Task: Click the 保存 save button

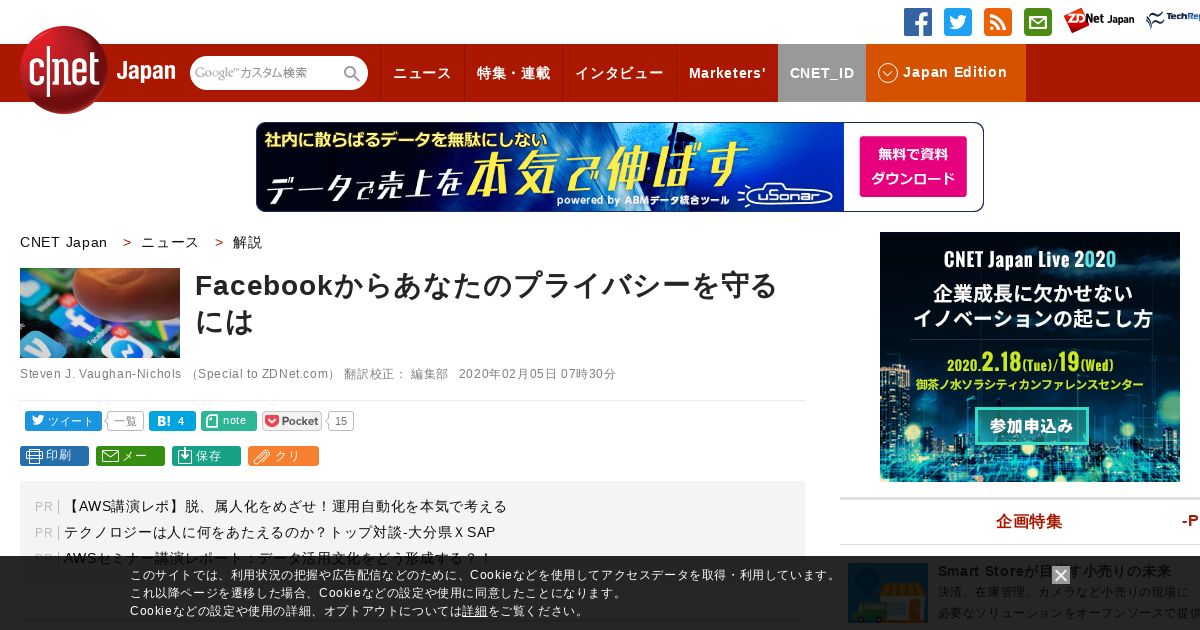Action: point(206,456)
